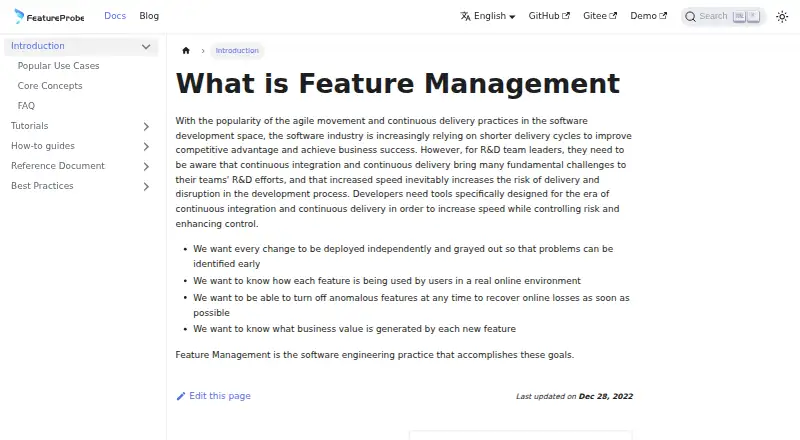
Task: Click the FeatureProbe logo
Action: [x=49, y=16]
